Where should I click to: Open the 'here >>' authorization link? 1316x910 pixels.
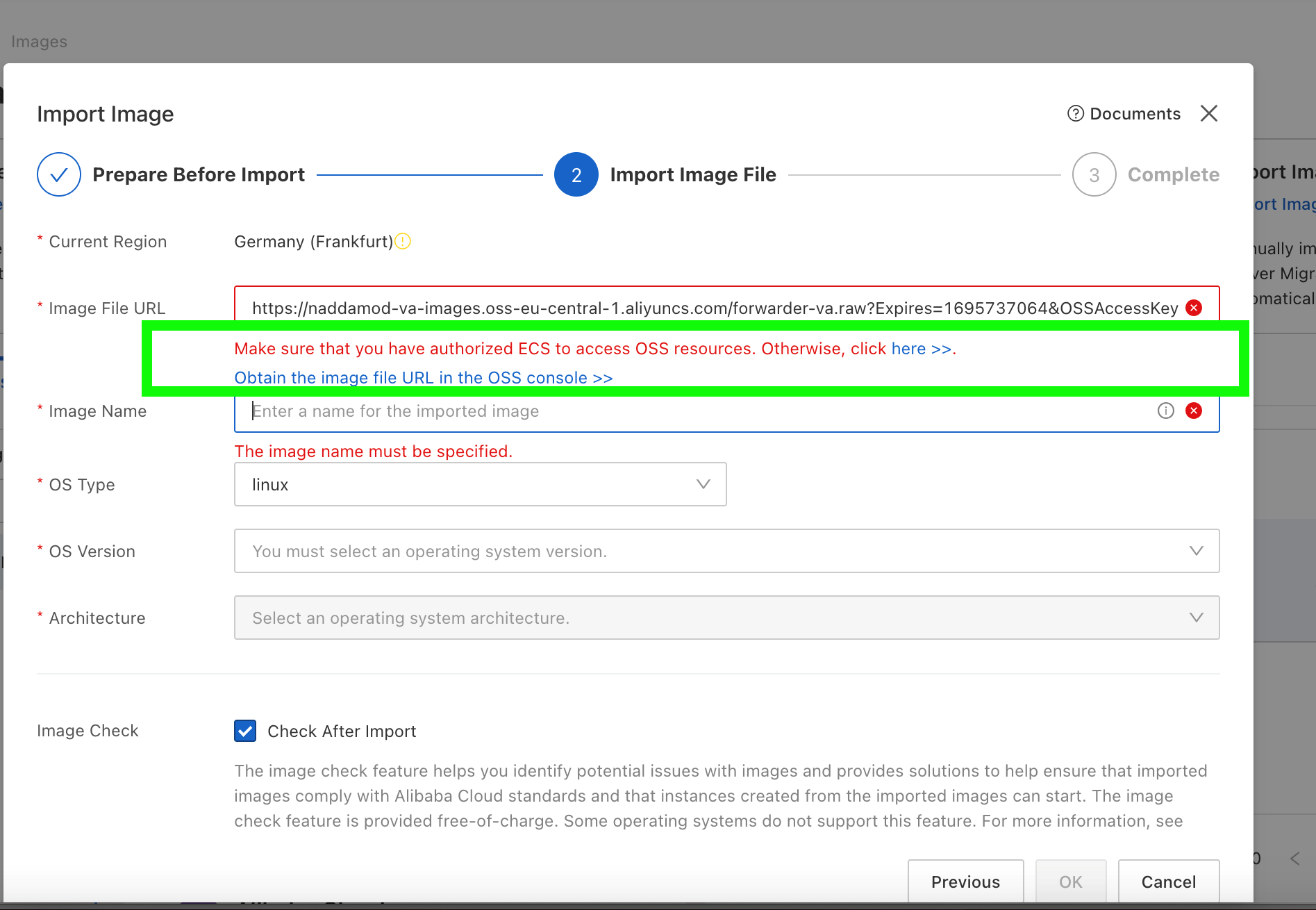(x=922, y=349)
